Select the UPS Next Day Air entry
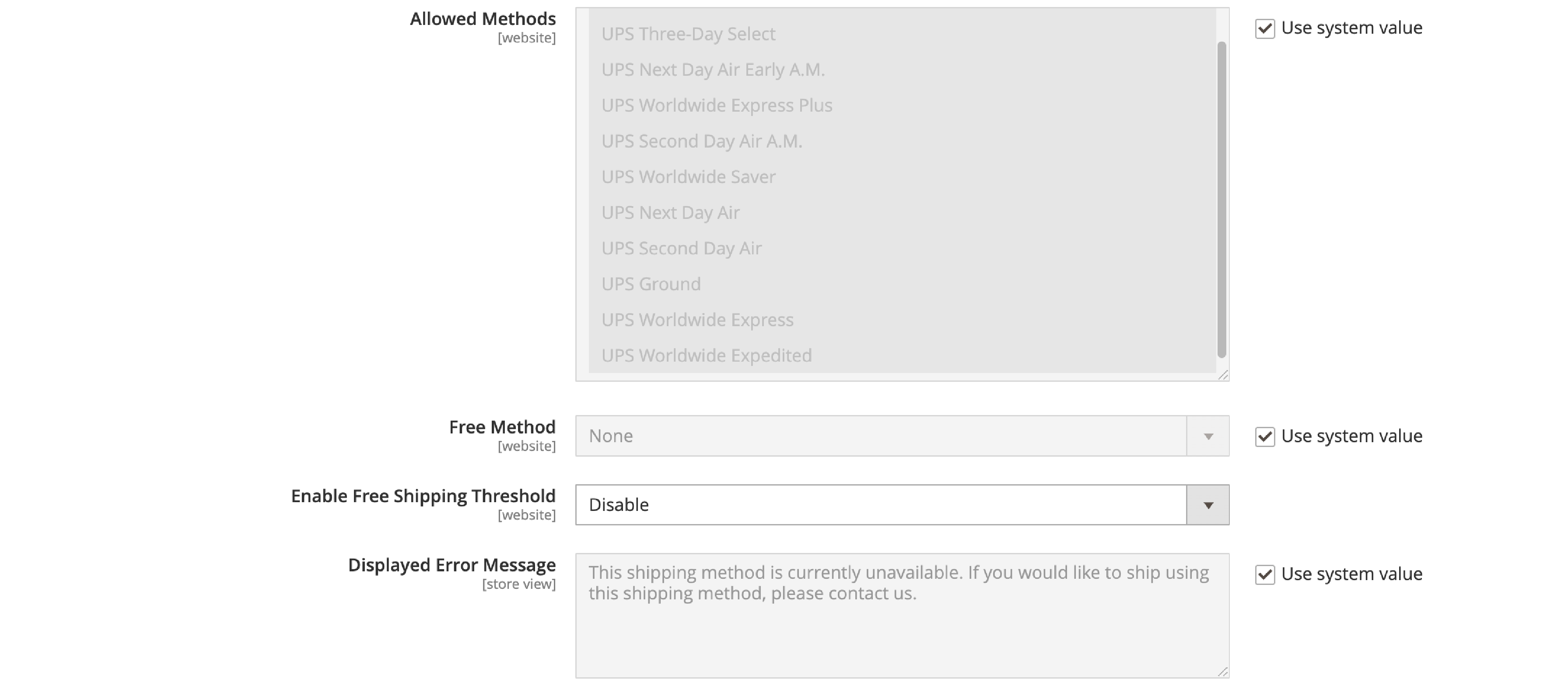The width and height of the screenshot is (1568, 690). (x=902, y=212)
